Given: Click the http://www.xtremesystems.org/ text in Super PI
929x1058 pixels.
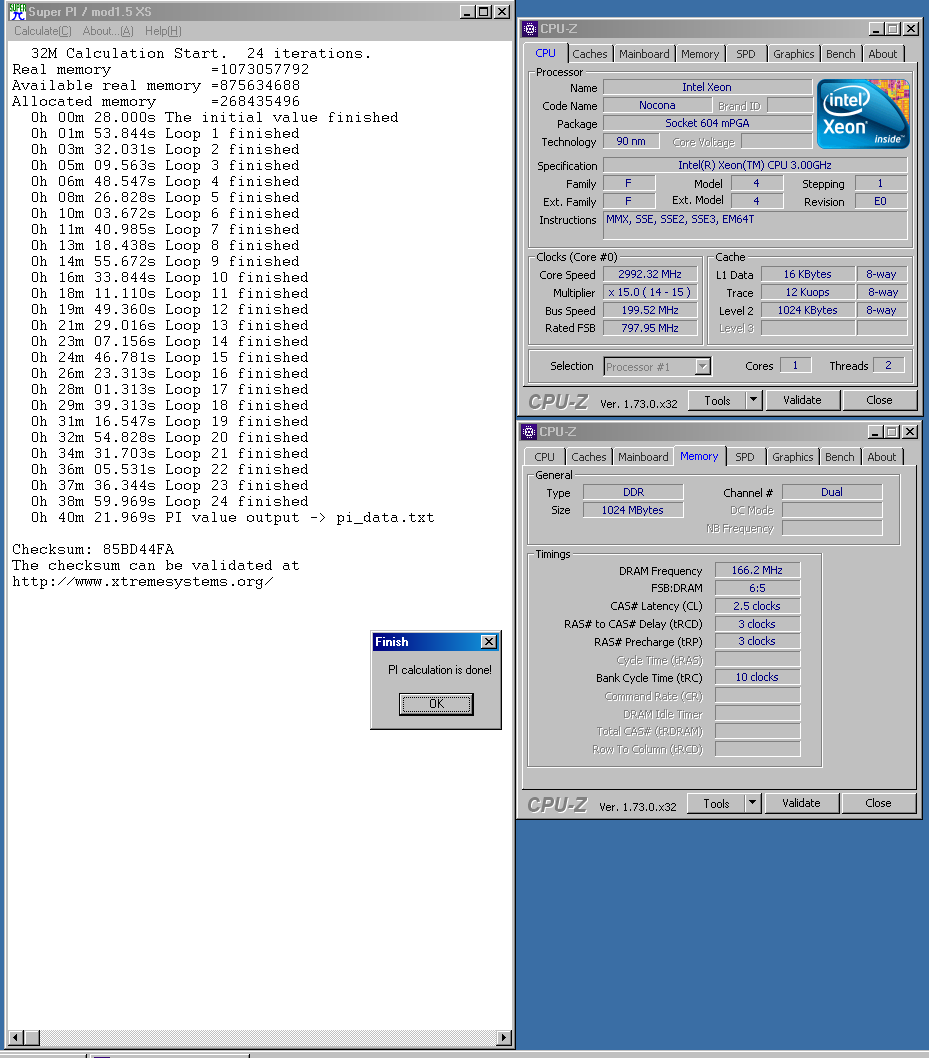Looking at the screenshot, I should point(143,582).
